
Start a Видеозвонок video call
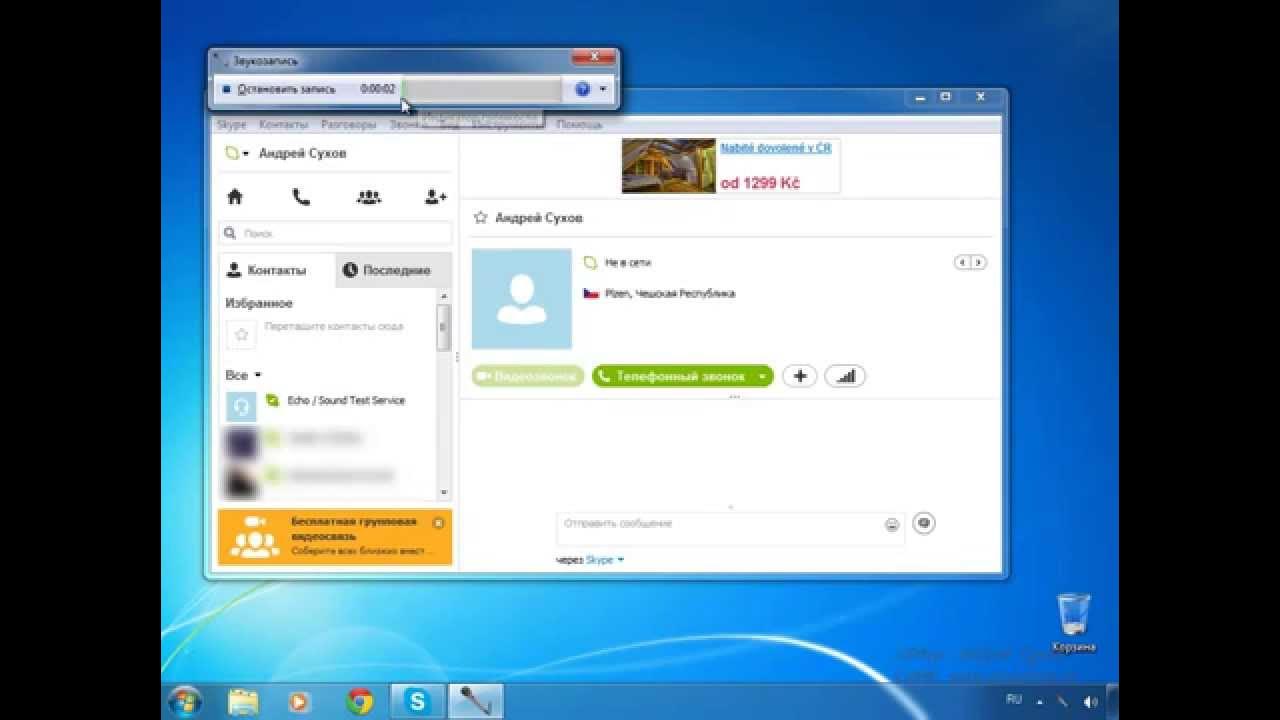tap(528, 376)
